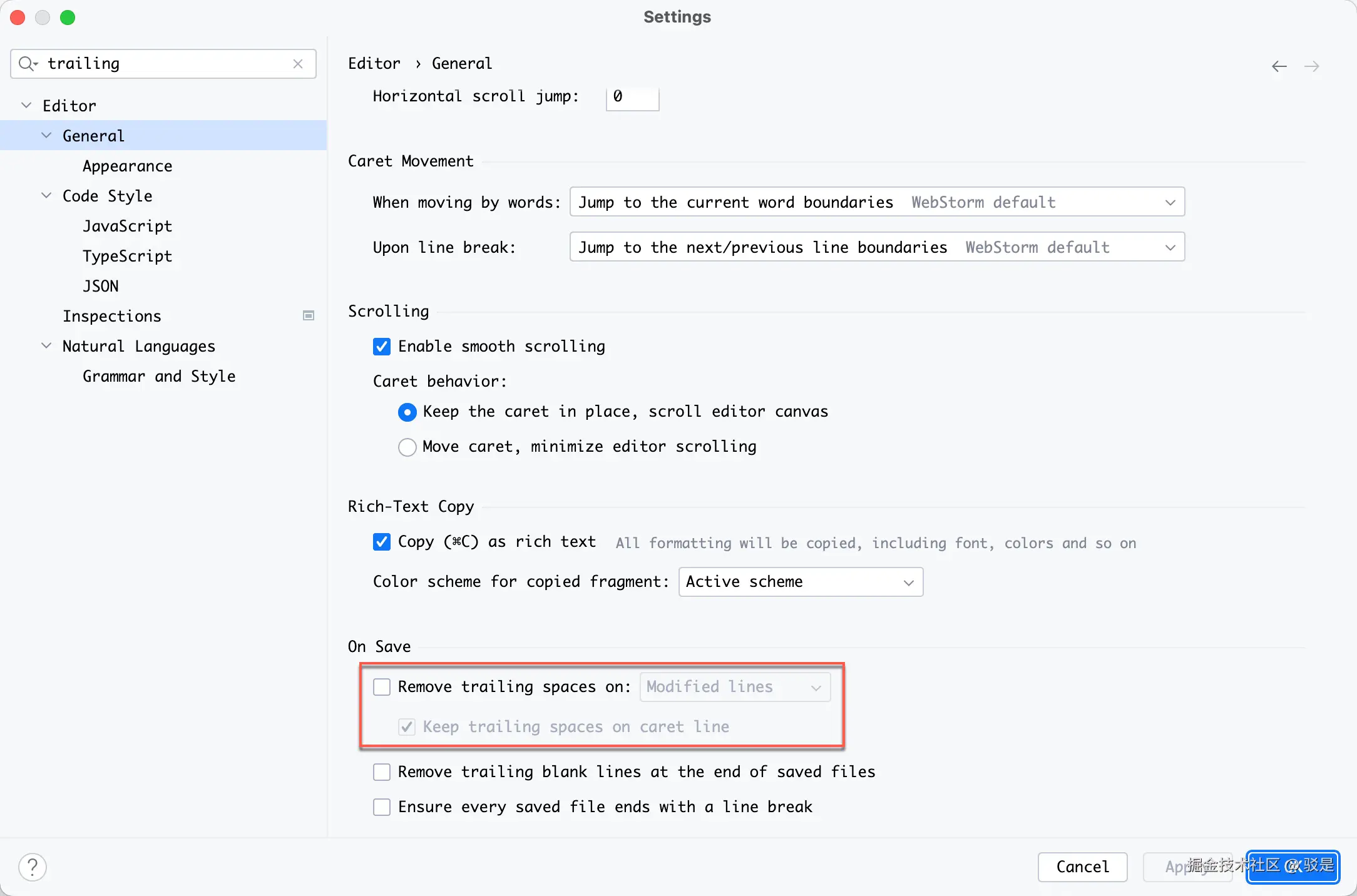Open the copied-fragment color scheme dropdown
The image size is (1357, 896).
[x=801, y=582]
